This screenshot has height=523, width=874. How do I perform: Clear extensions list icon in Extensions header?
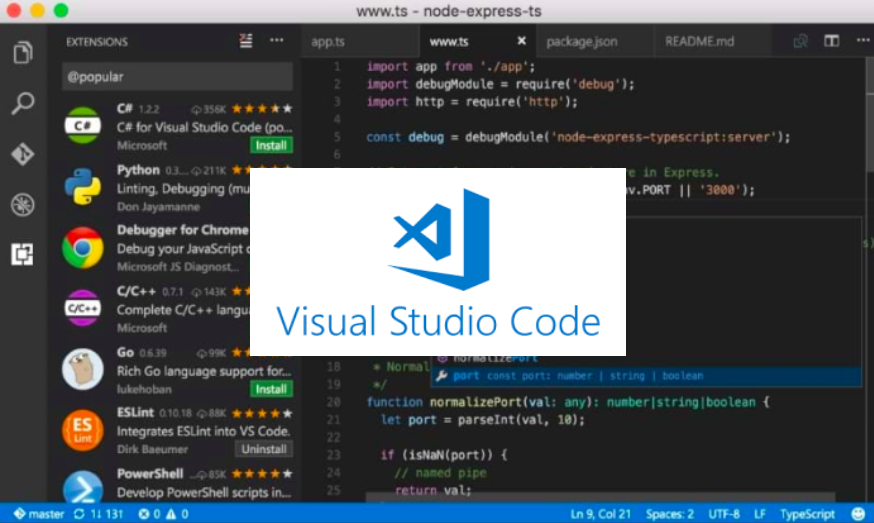246,41
